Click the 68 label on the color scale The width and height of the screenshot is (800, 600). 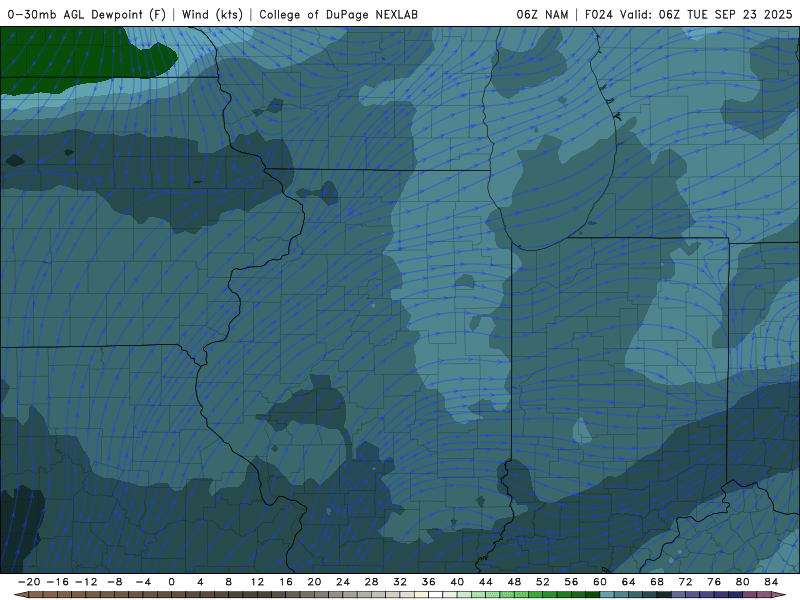click(657, 582)
